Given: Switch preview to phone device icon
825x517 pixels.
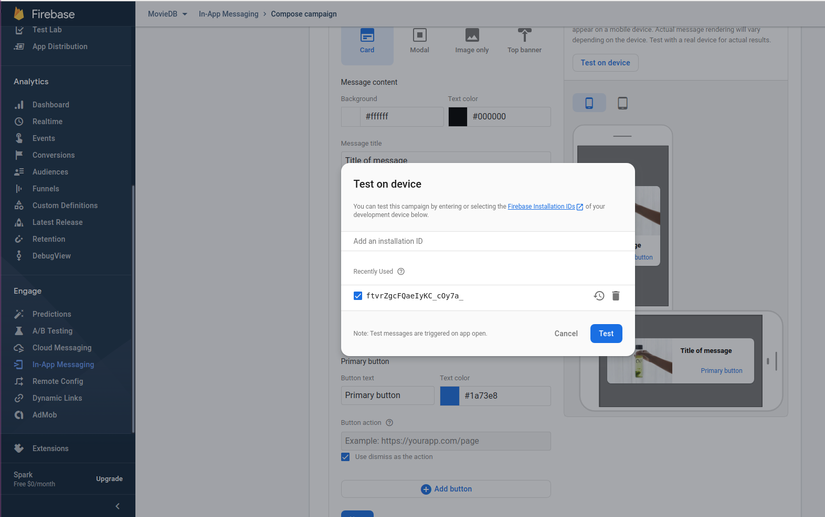Looking at the screenshot, I should (589, 103).
